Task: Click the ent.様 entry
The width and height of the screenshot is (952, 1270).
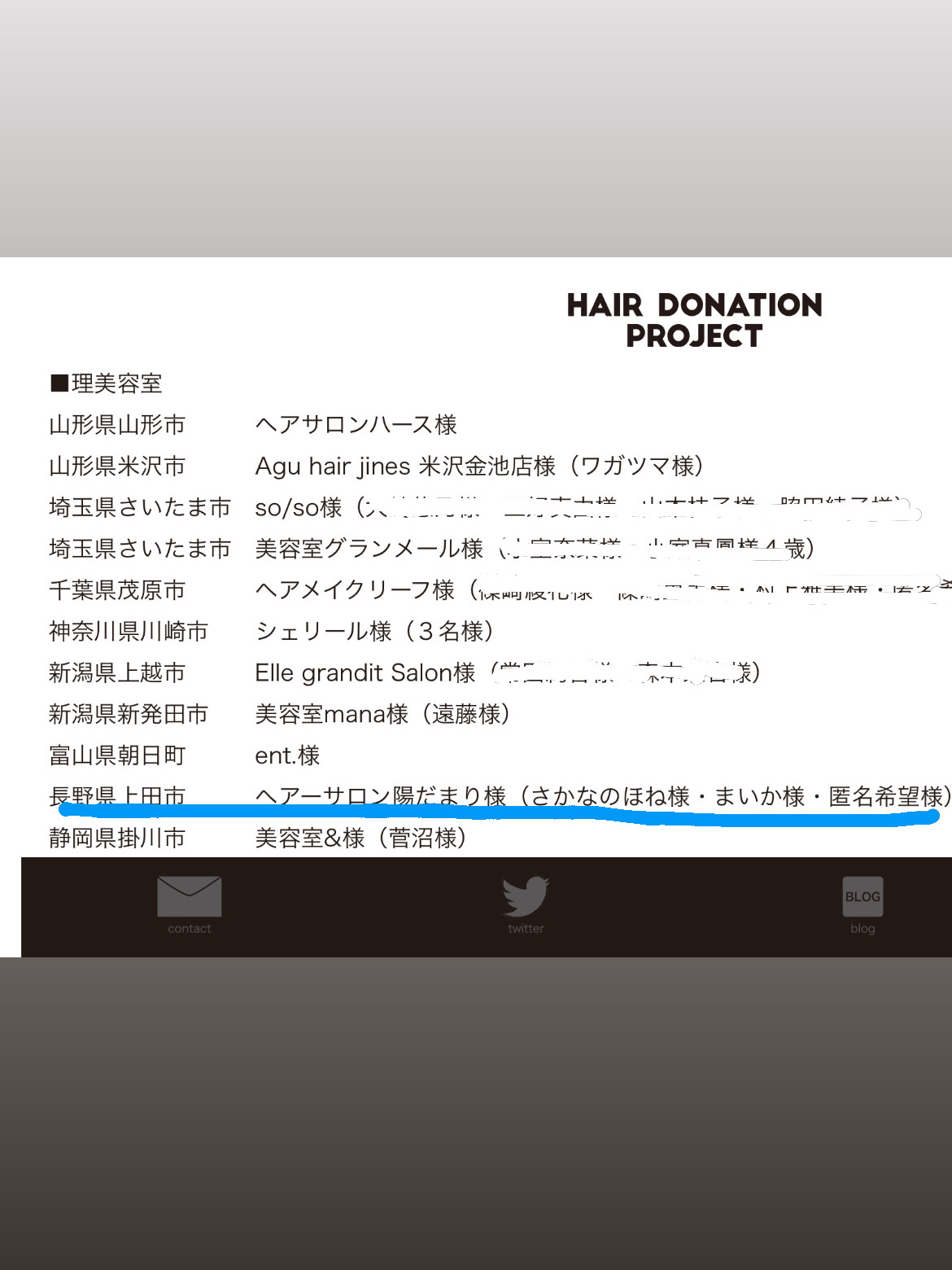Action: click(287, 755)
